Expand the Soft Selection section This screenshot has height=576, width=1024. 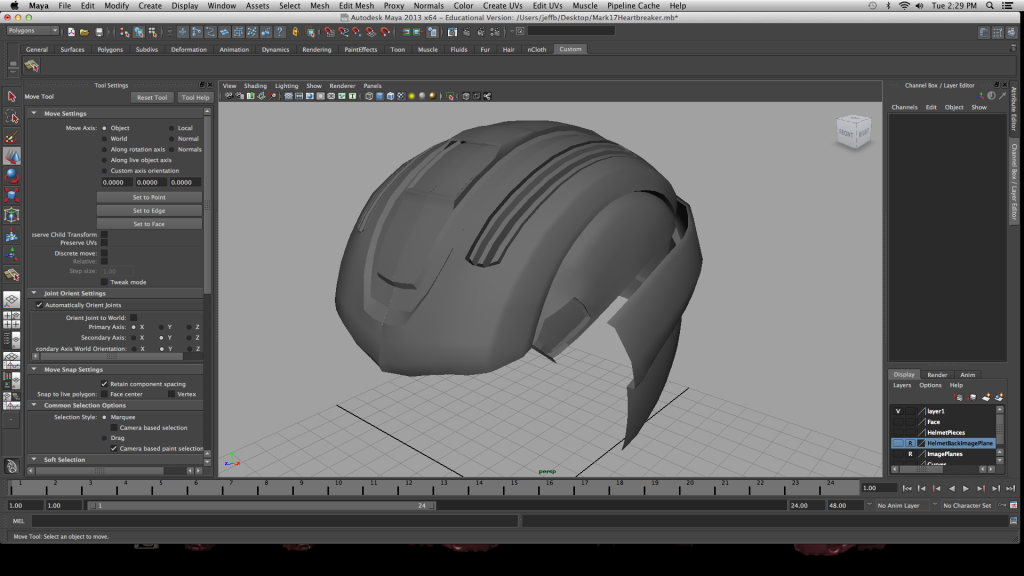coord(34,459)
